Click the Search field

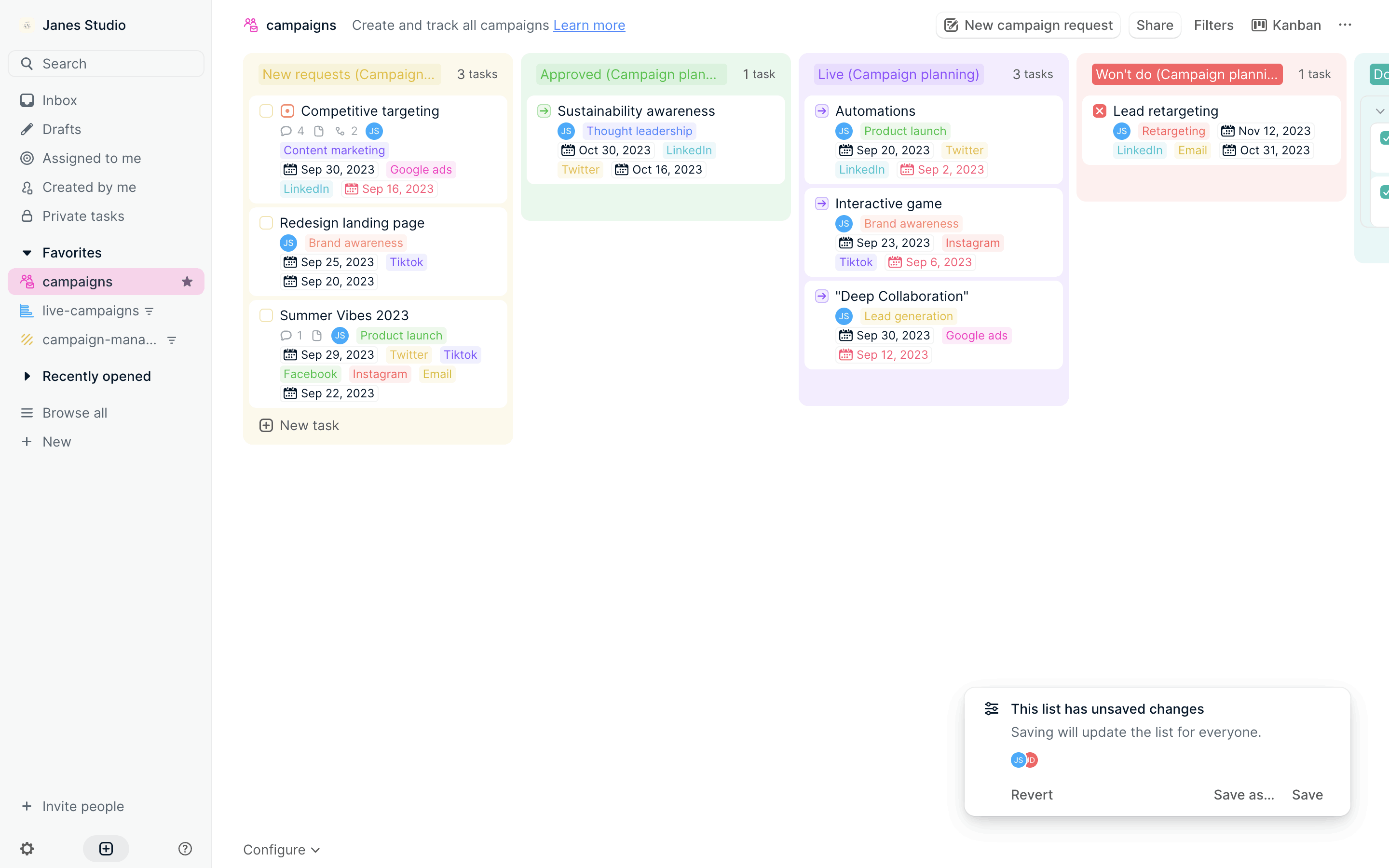[106, 64]
